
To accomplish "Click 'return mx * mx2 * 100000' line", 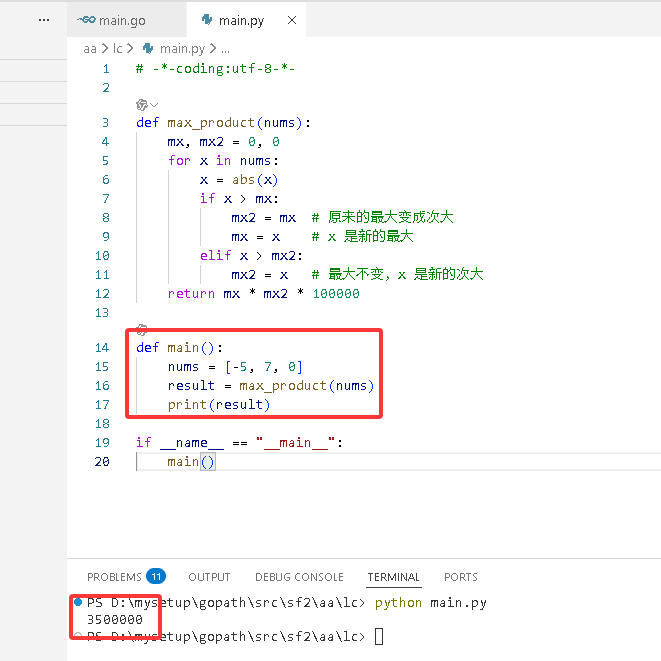I will click(x=263, y=293).
